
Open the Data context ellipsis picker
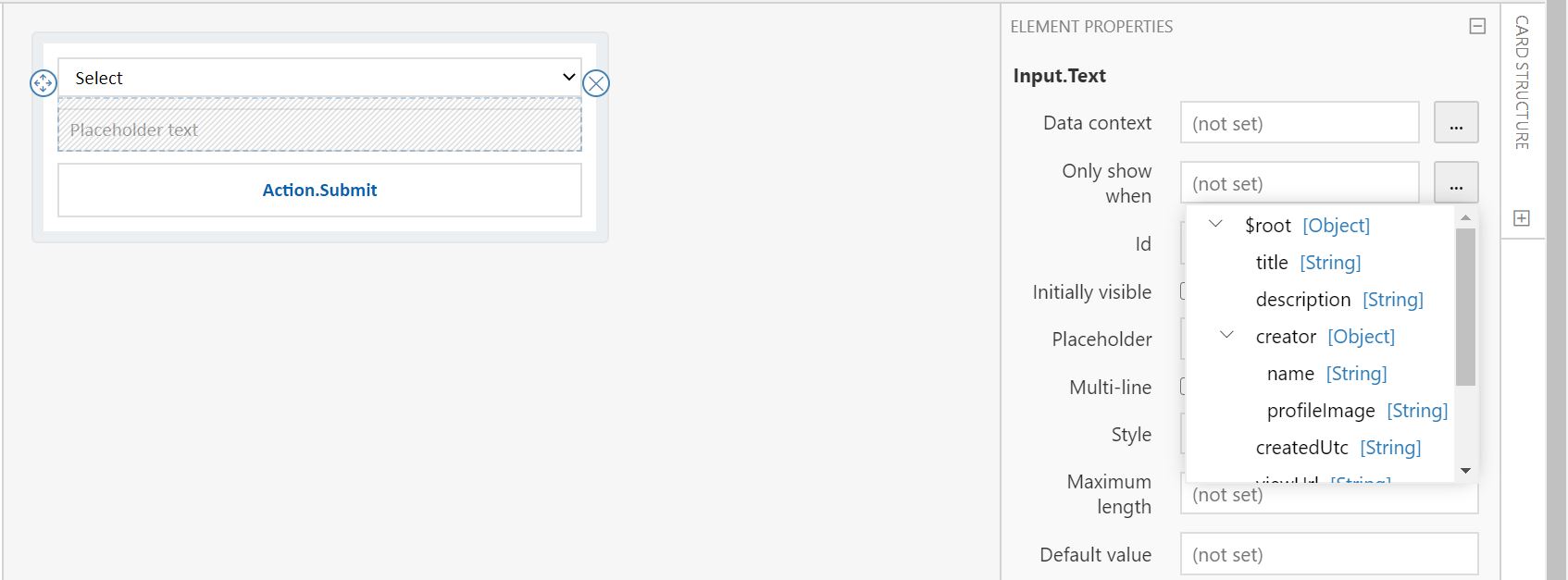point(1456,121)
